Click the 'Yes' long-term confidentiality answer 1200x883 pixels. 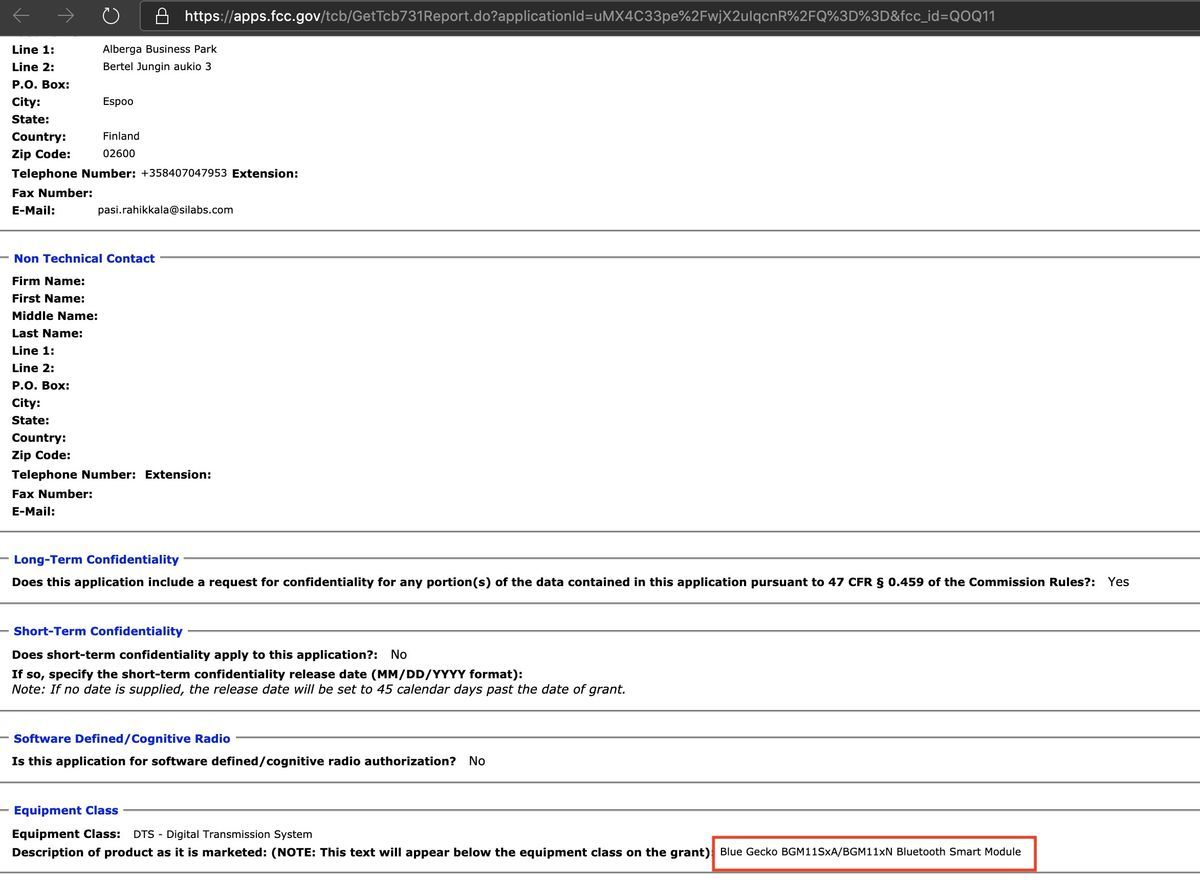pyautogui.click(x=1118, y=582)
